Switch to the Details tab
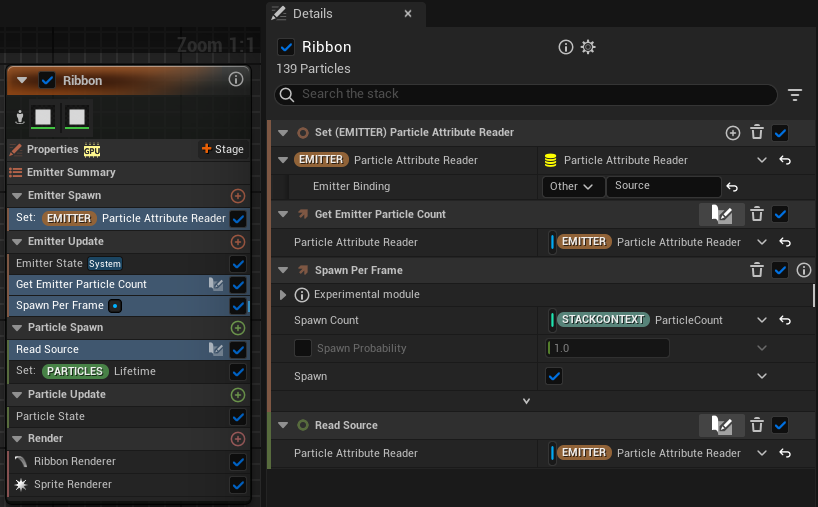The image size is (818, 507). (312, 14)
